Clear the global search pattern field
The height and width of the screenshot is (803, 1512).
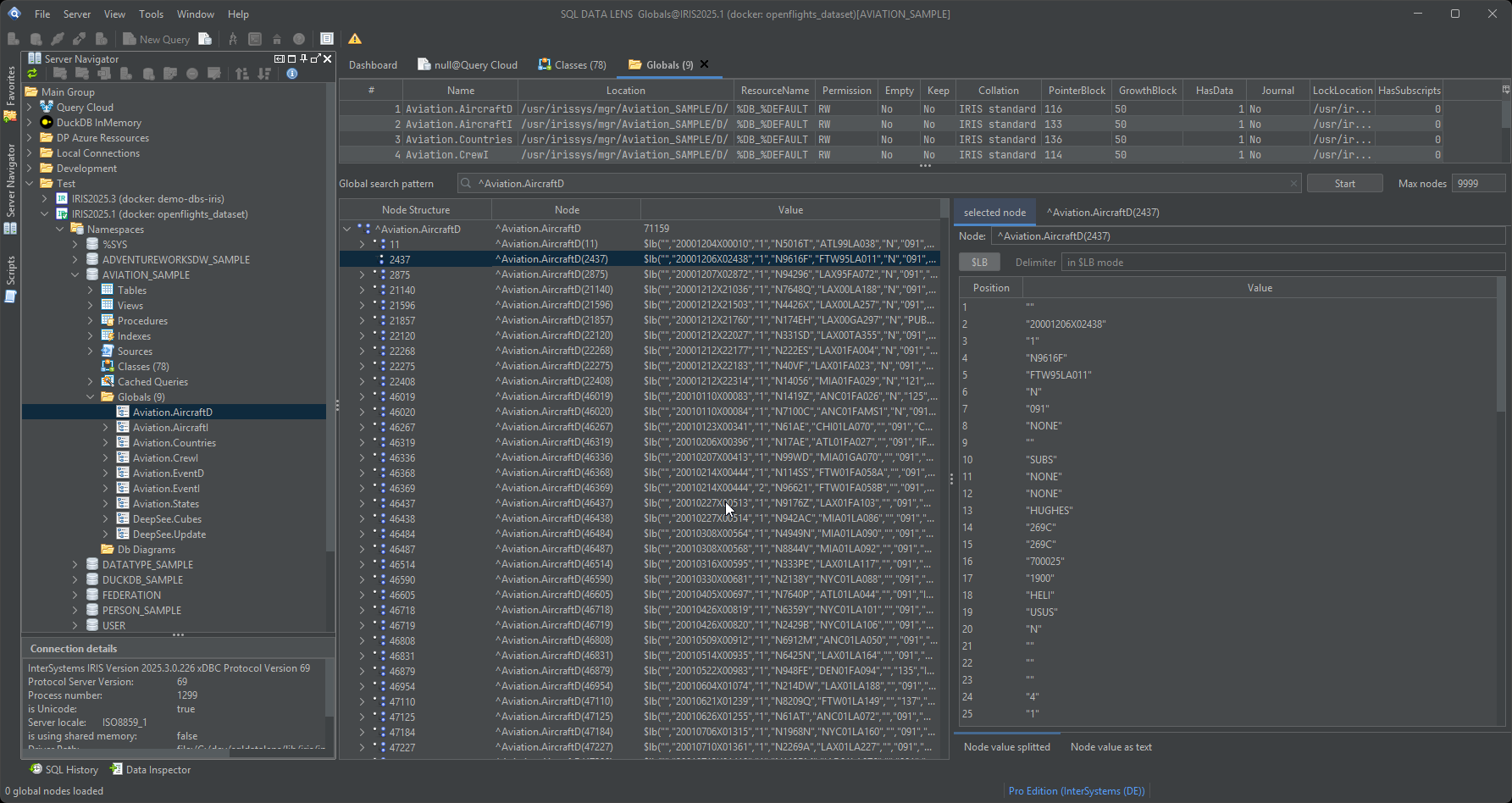tap(1293, 183)
